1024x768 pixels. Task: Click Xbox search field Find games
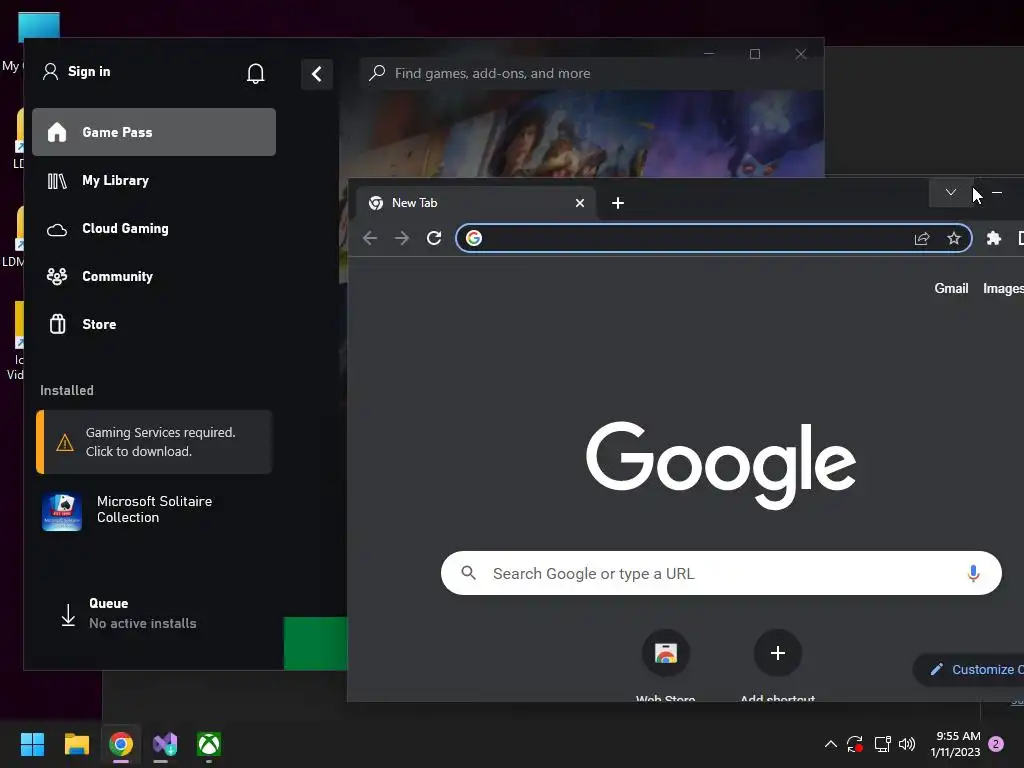pyautogui.click(x=591, y=73)
